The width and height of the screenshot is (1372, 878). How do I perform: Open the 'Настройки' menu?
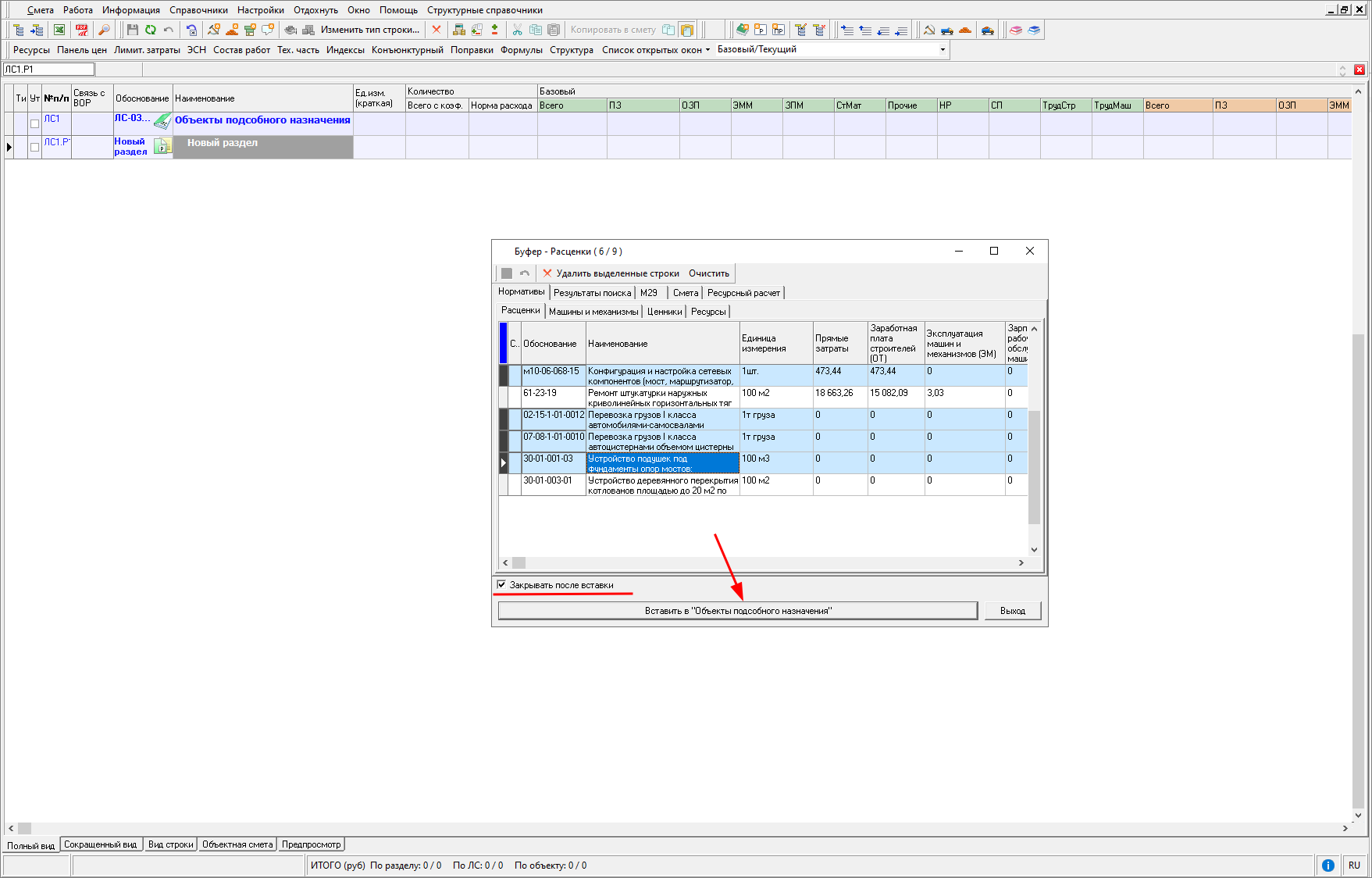pyautogui.click(x=261, y=10)
